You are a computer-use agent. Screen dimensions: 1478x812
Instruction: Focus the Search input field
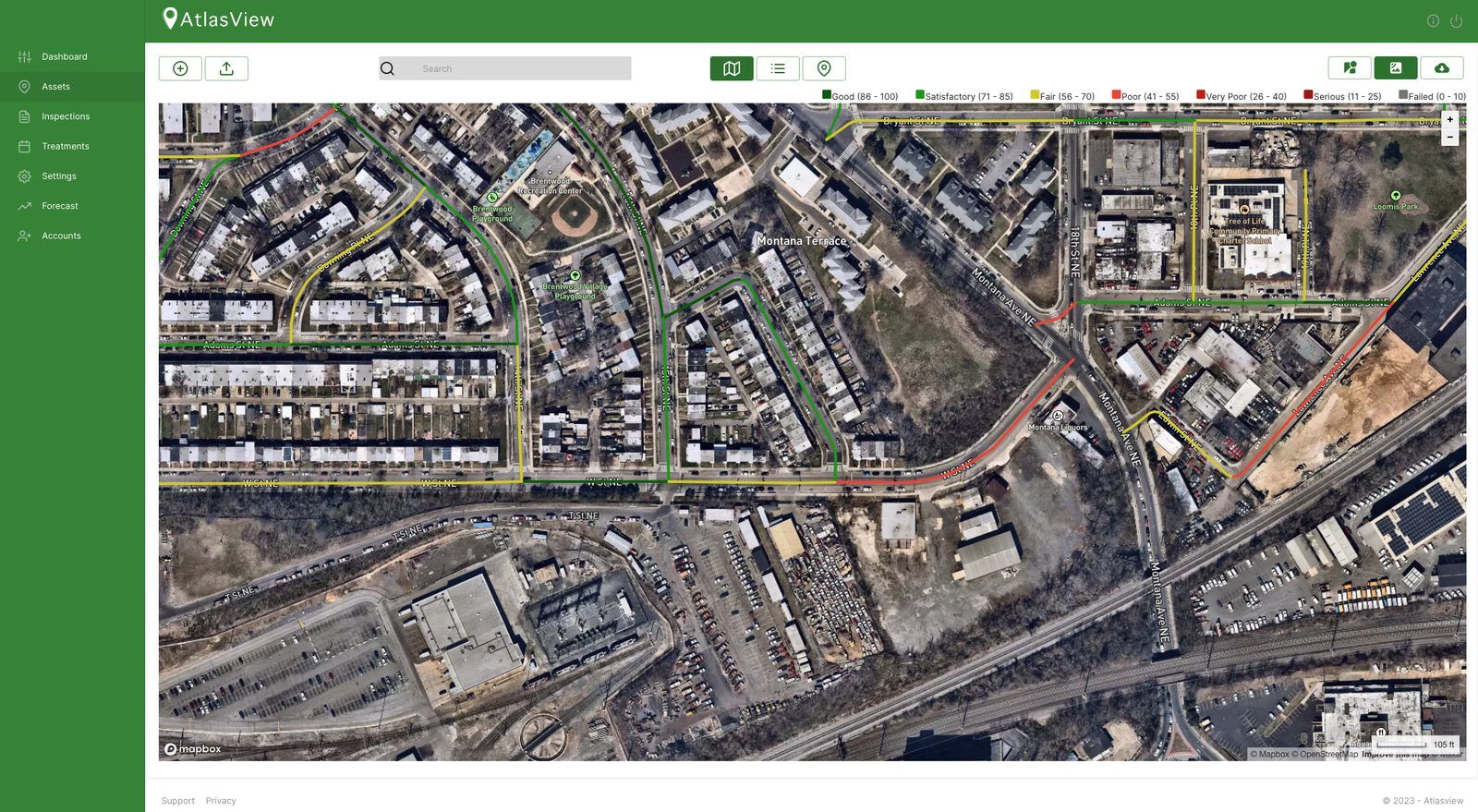click(504, 68)
